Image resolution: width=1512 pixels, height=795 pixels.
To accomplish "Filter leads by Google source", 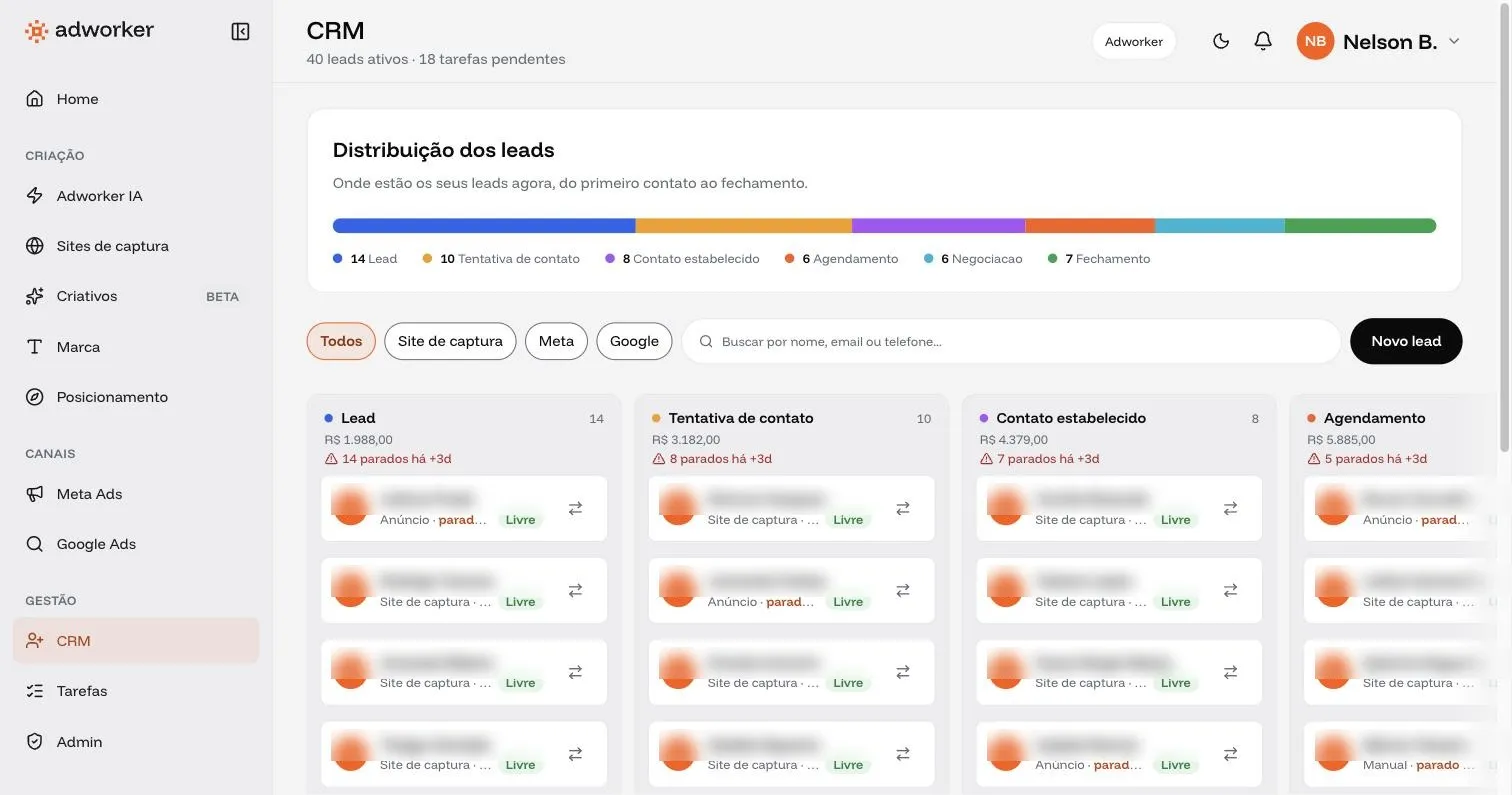I will [634, 341].
